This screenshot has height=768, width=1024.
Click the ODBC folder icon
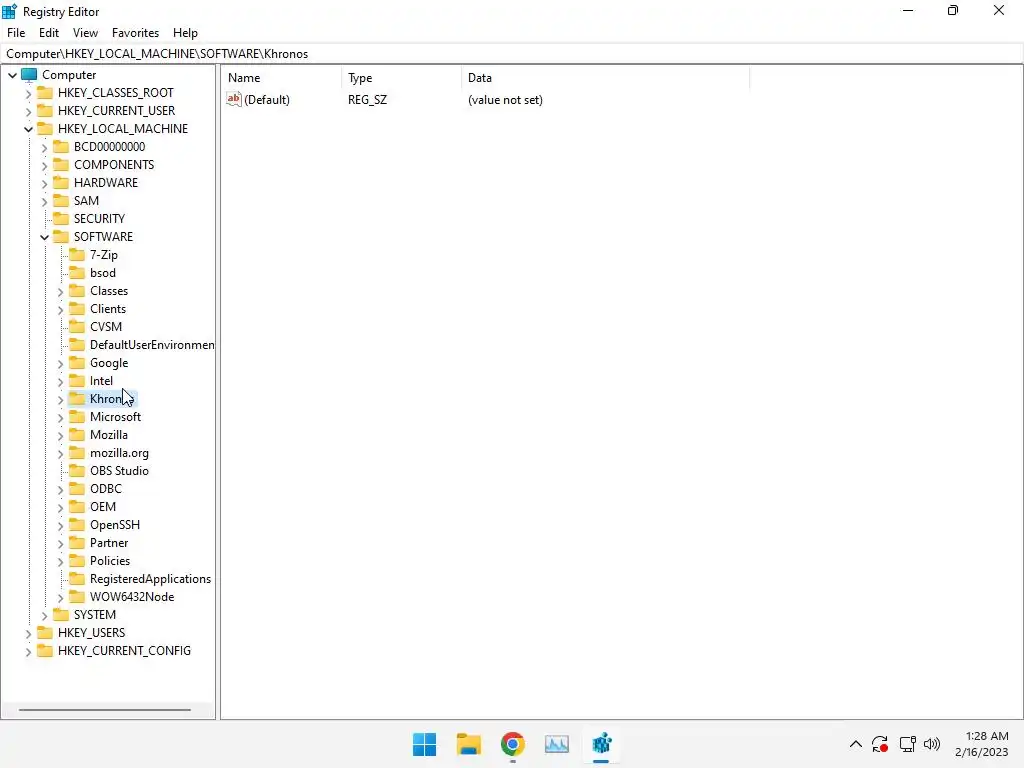[x=77, y=488]
